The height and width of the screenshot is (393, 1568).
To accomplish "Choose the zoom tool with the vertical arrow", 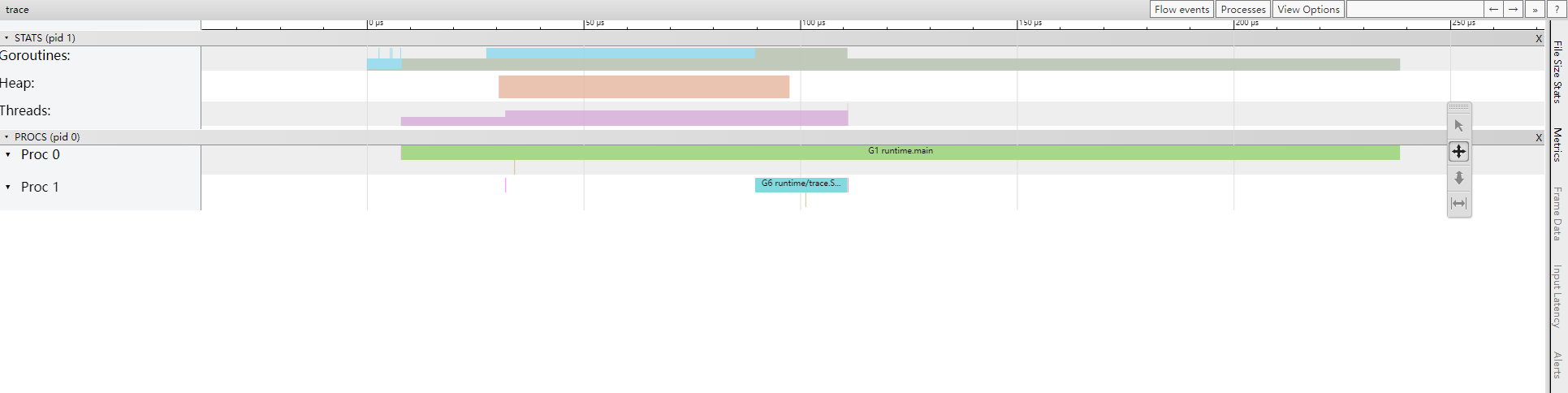I will [x=1458, y=178].
